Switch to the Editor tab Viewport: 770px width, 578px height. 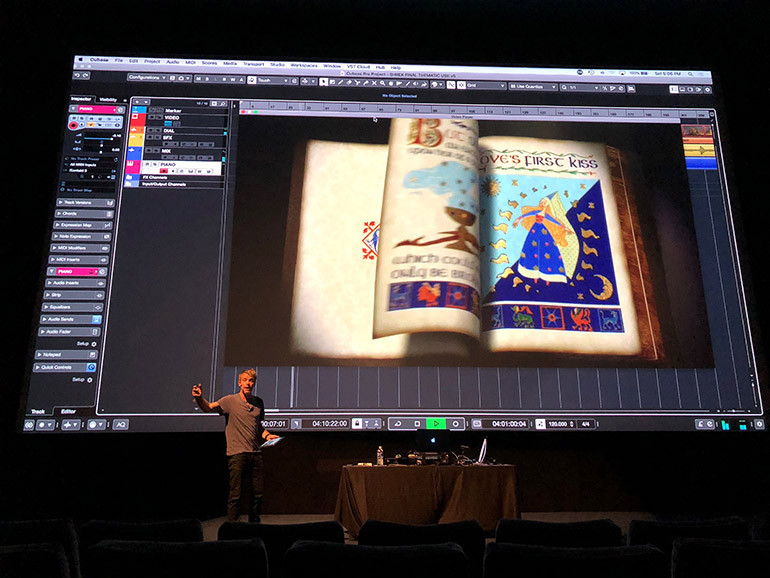tap(68, 411)
